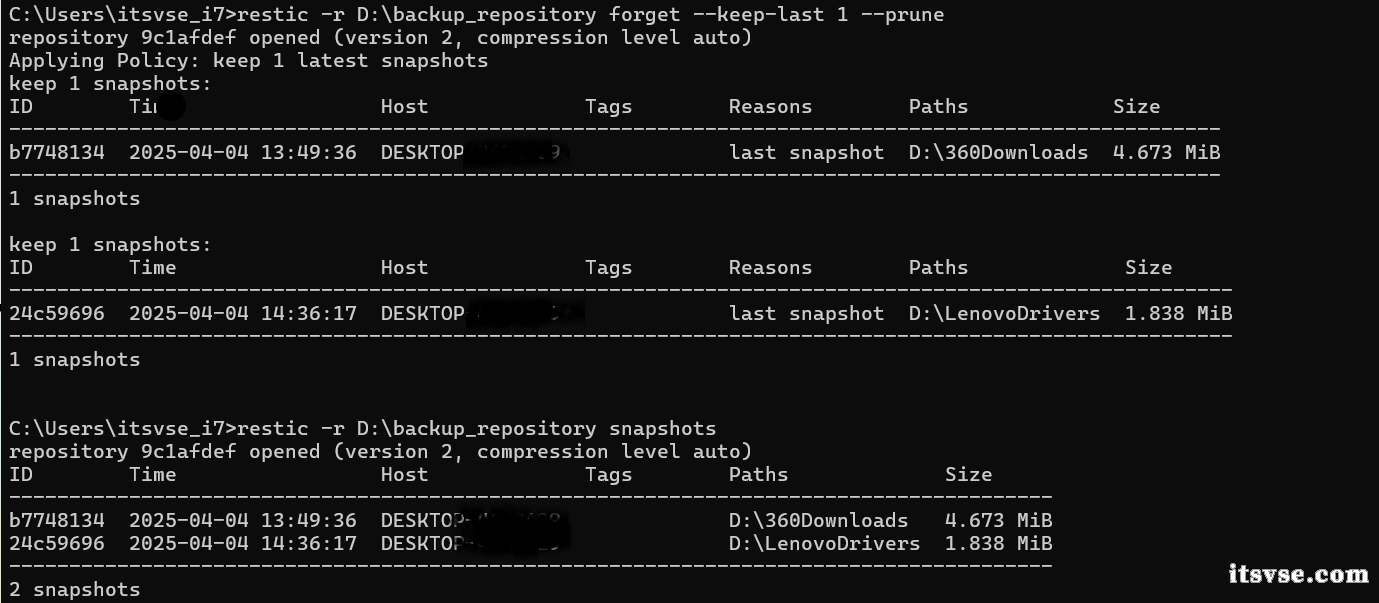The image size is (1379, 603).
Task: Click the 1.838 MiB size in the bottom table
Action: coord(998,544)
